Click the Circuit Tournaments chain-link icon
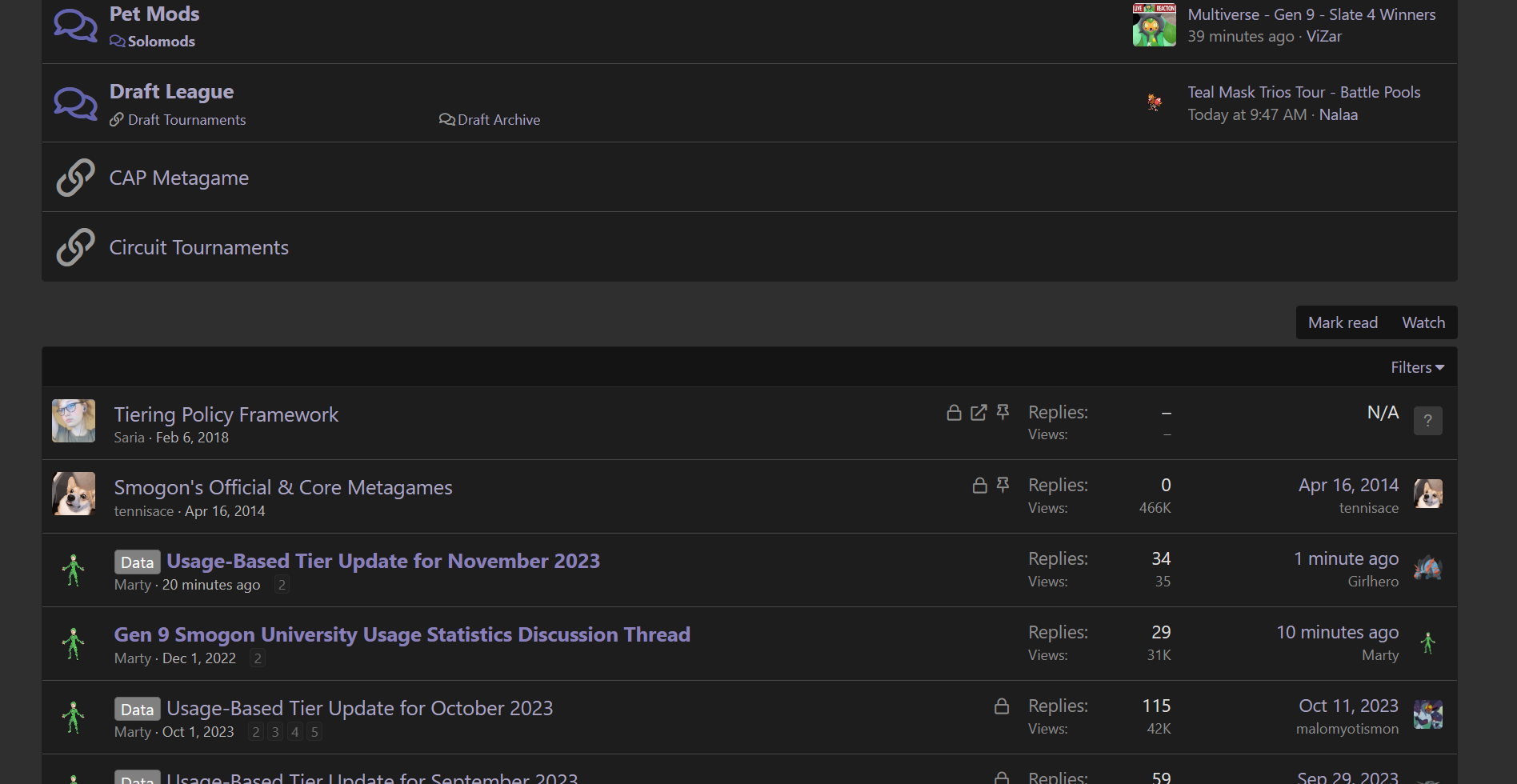Image resolution: width=1517 pixels, height=784 pixels. [75, 247]
